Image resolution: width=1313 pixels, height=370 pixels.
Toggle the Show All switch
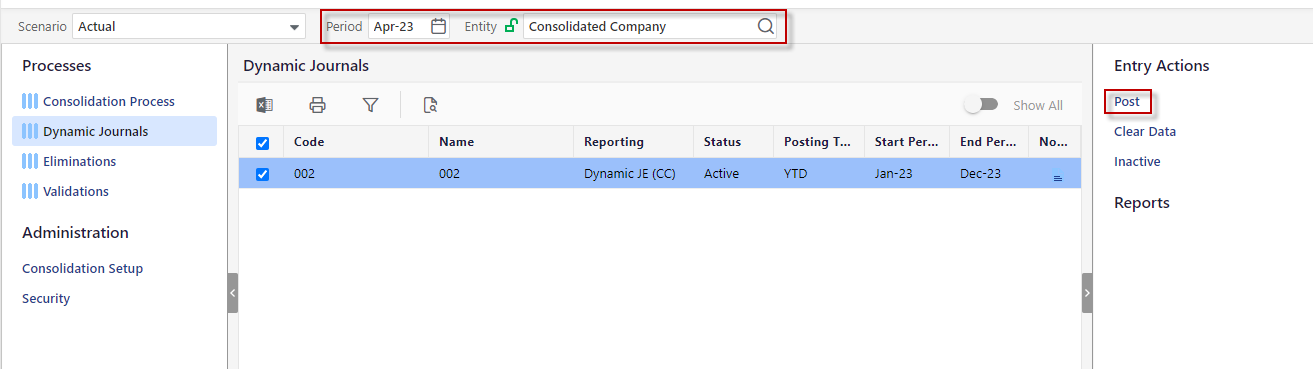[981, 105]
